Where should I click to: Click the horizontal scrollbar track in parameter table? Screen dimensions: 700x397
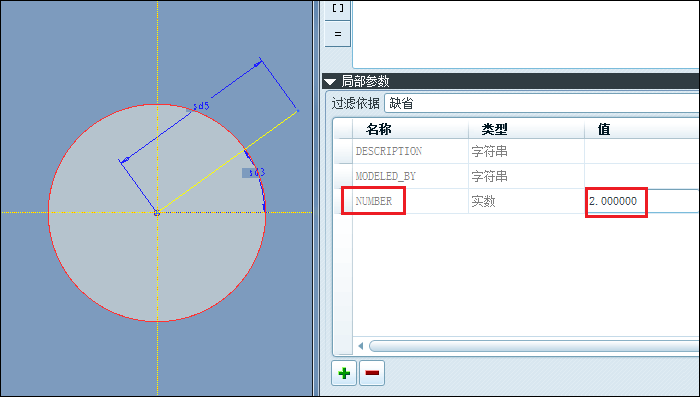click(x=533, y=346)
